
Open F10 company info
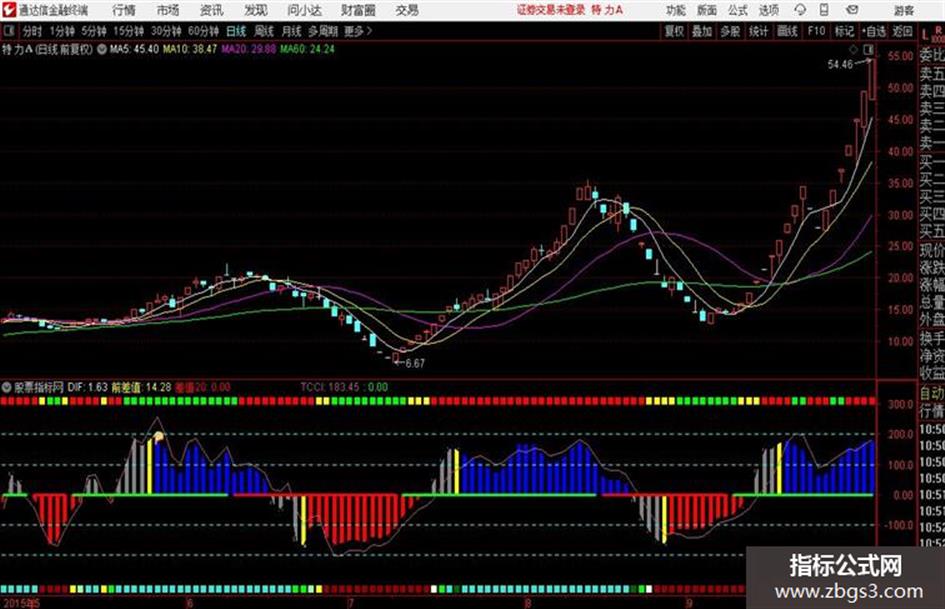816,31
